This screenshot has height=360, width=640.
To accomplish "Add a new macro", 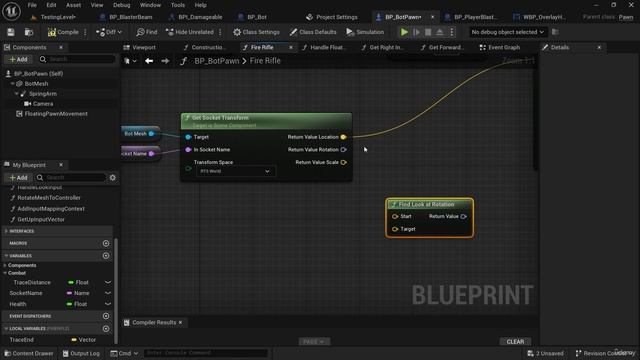I will pos(106,243).
